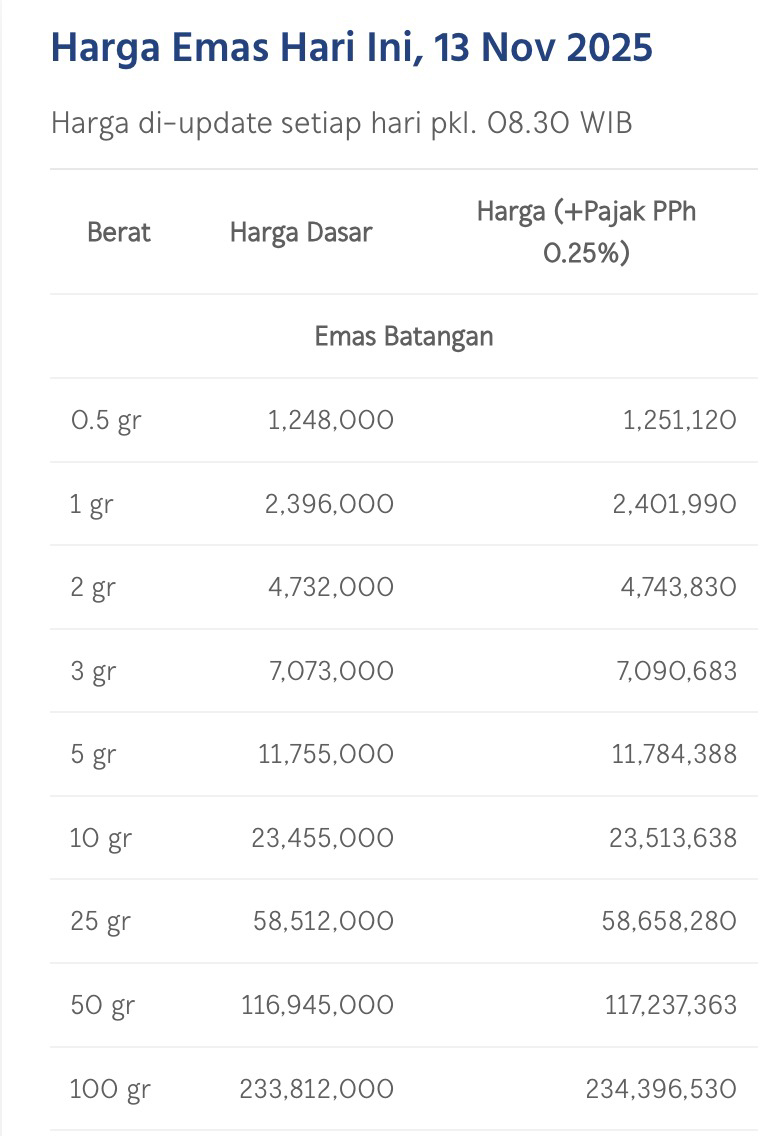
Task: Click the 1 gr weight cell
Action: [91, 504]
